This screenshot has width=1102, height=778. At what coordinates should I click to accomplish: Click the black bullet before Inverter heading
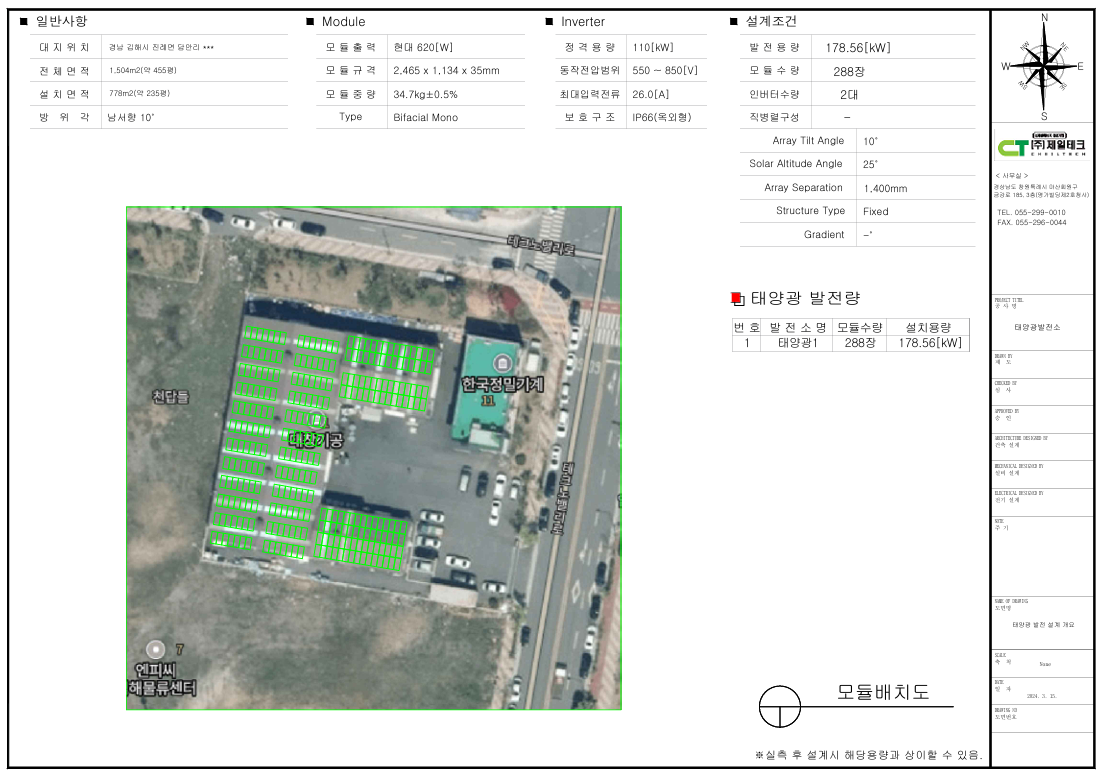tap(549, 22)
